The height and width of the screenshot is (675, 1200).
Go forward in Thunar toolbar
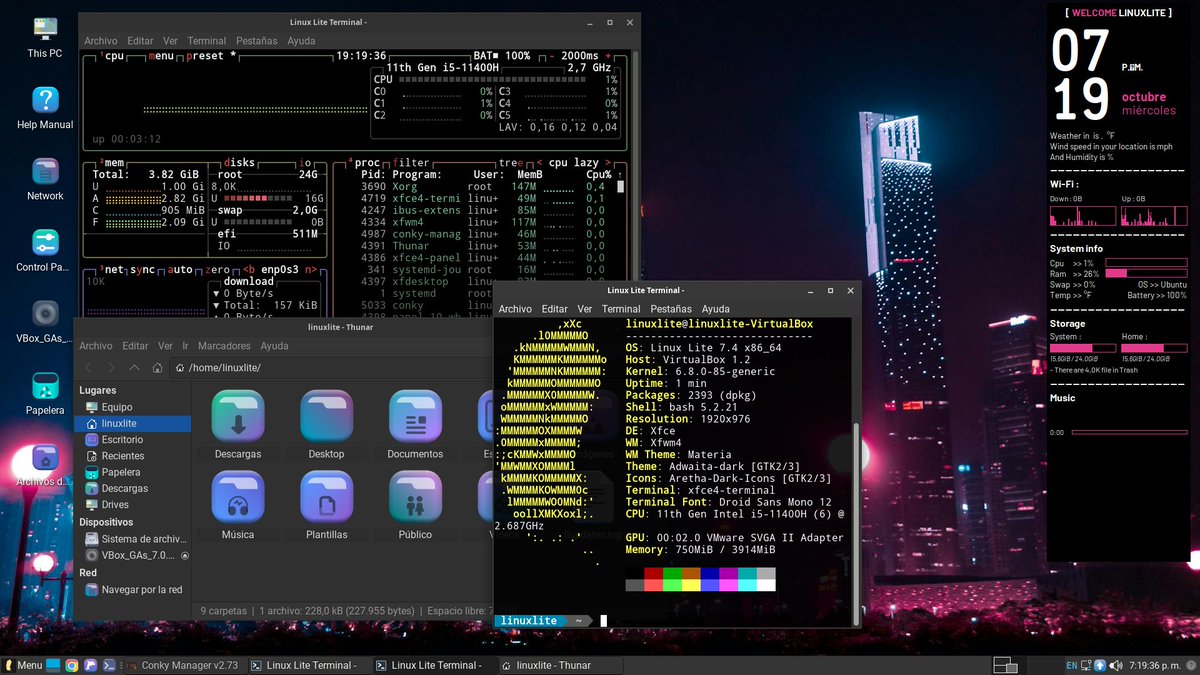coord(111,368)
